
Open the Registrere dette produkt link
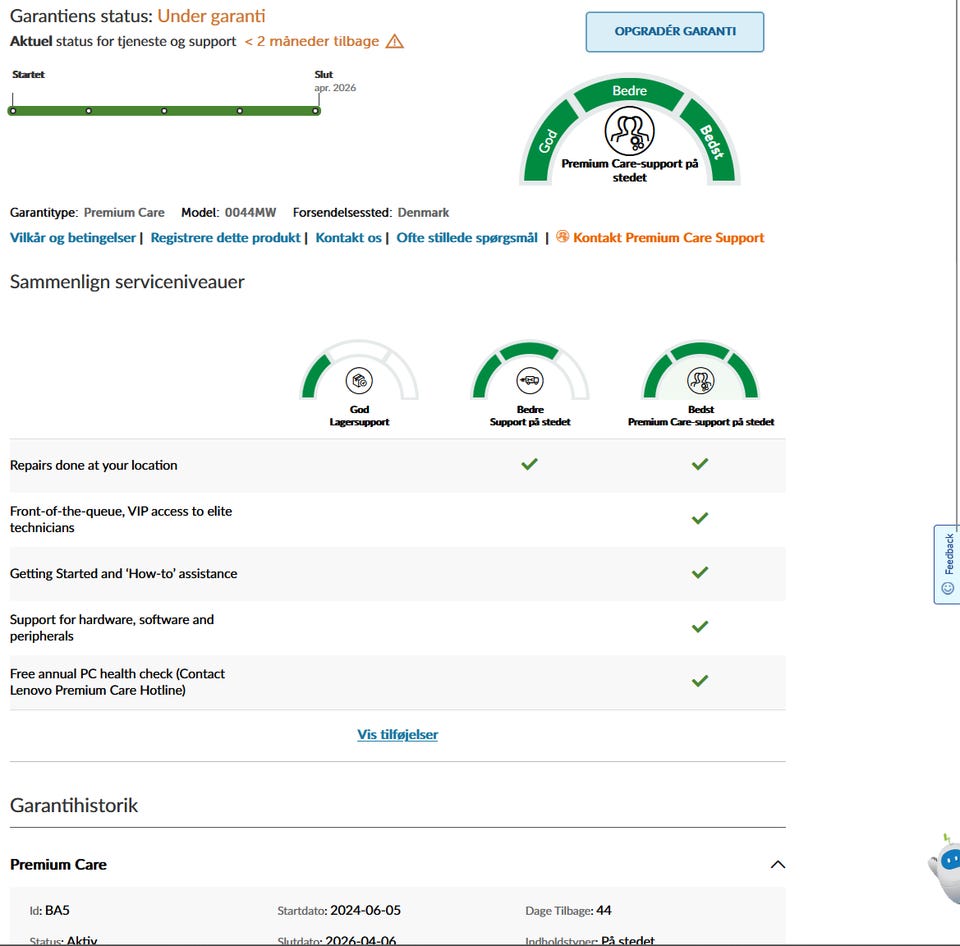pos(225,238)
